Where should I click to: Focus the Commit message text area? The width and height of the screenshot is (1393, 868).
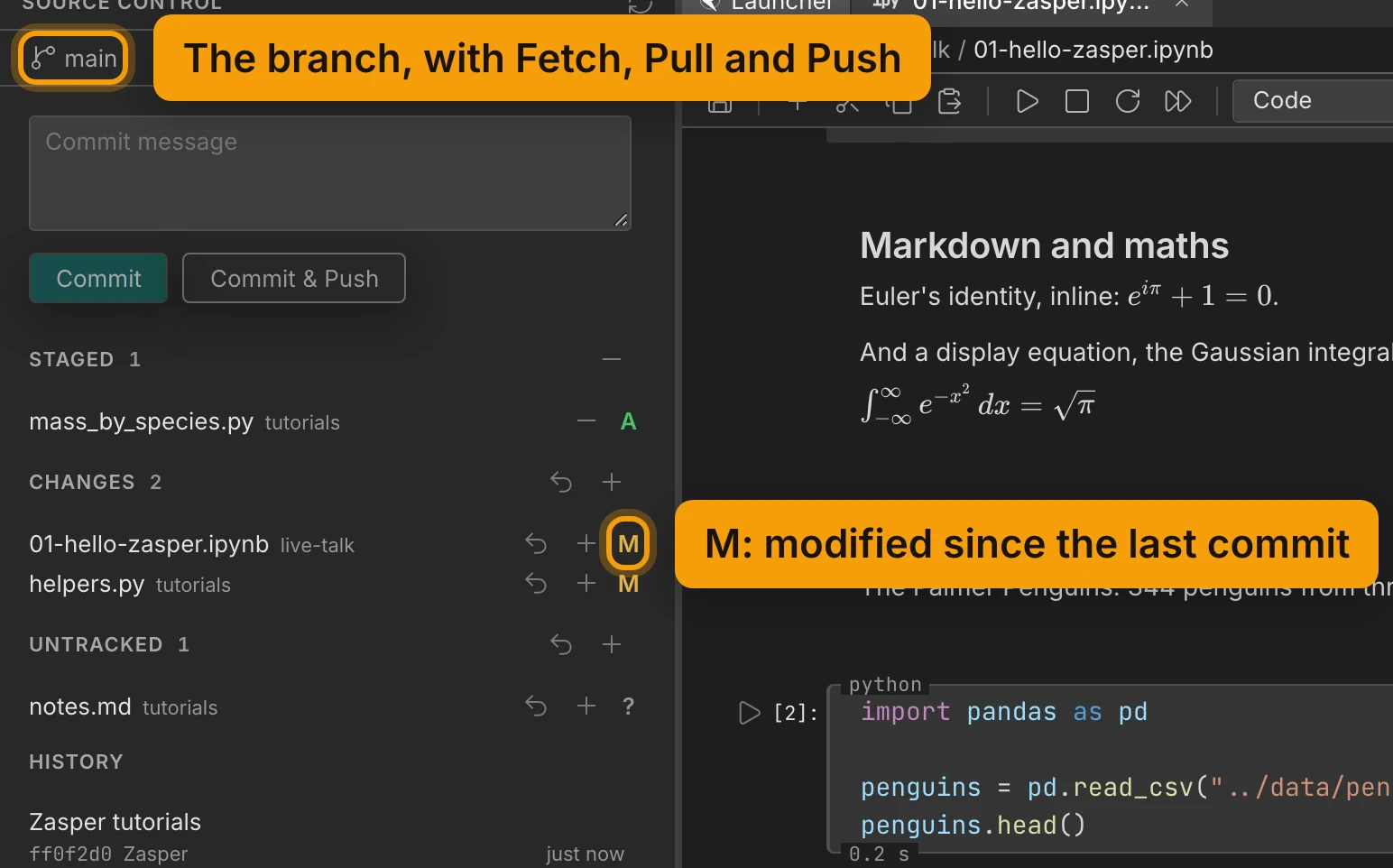[x=330, y=173]
